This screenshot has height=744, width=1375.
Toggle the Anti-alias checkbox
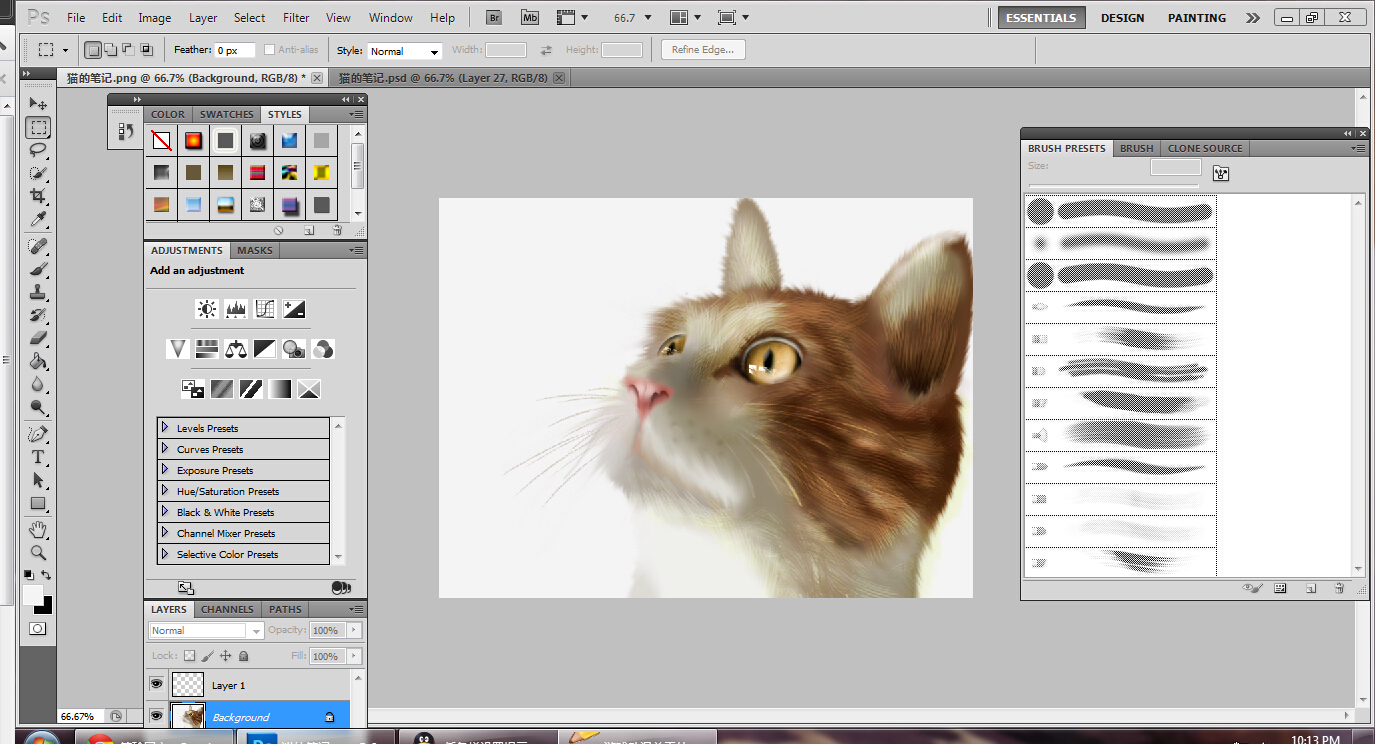coord(269,50)
